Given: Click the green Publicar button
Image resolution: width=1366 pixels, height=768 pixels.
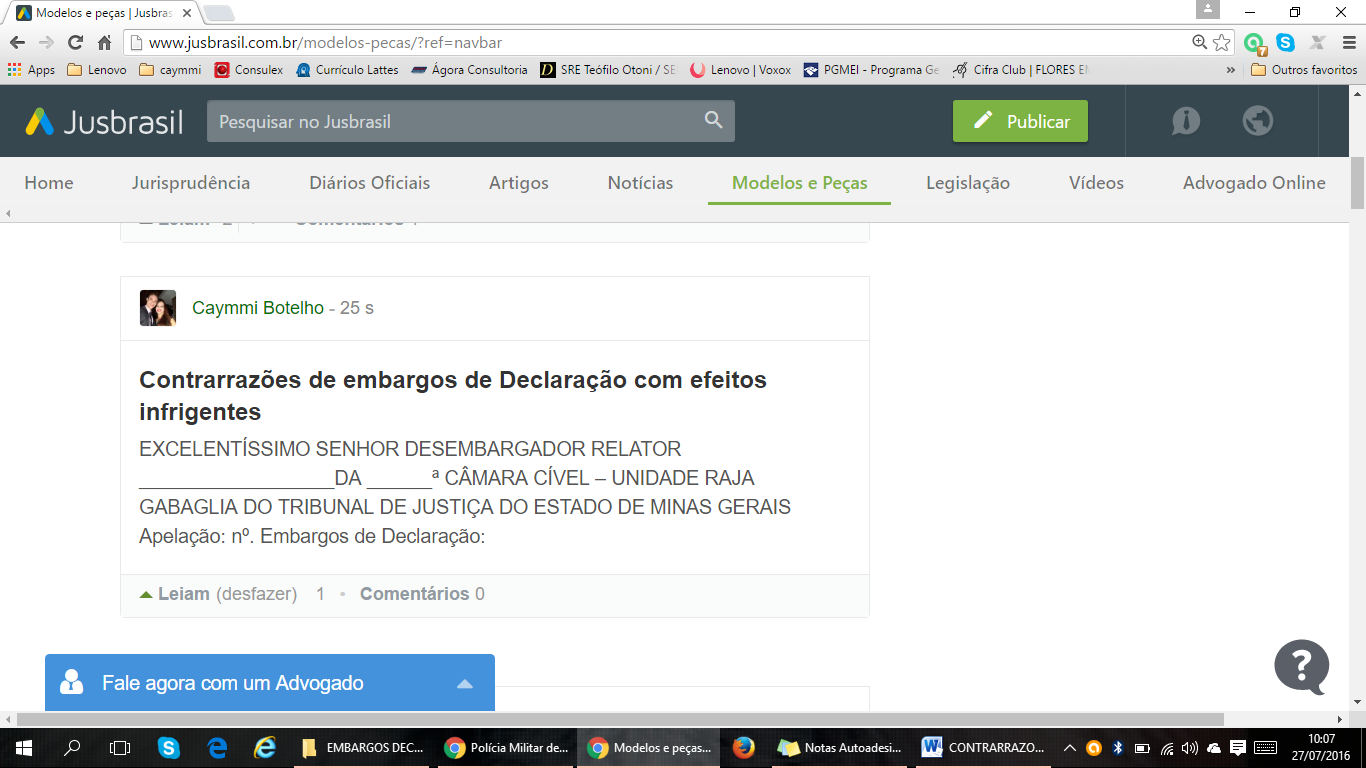Looking at the screenshot, I should tap(1020, 121).
